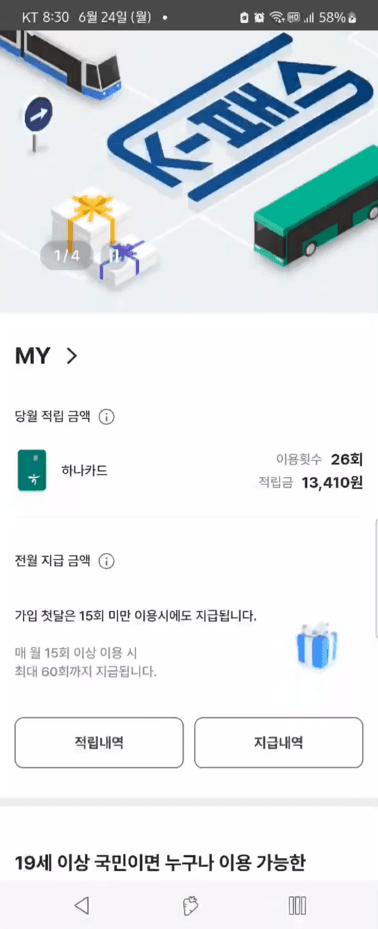Tap the K-패스 banner image
The height and width of the screenshot is (929, 378).
click(189, 171)
